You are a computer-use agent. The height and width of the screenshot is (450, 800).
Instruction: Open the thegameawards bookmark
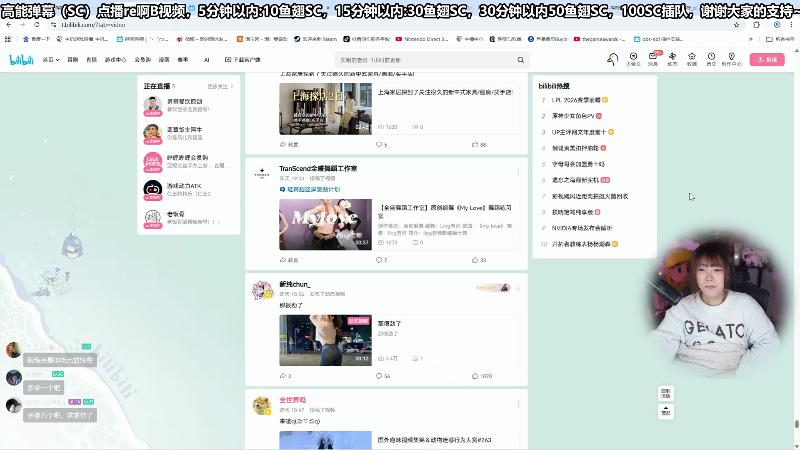[600, 39]
